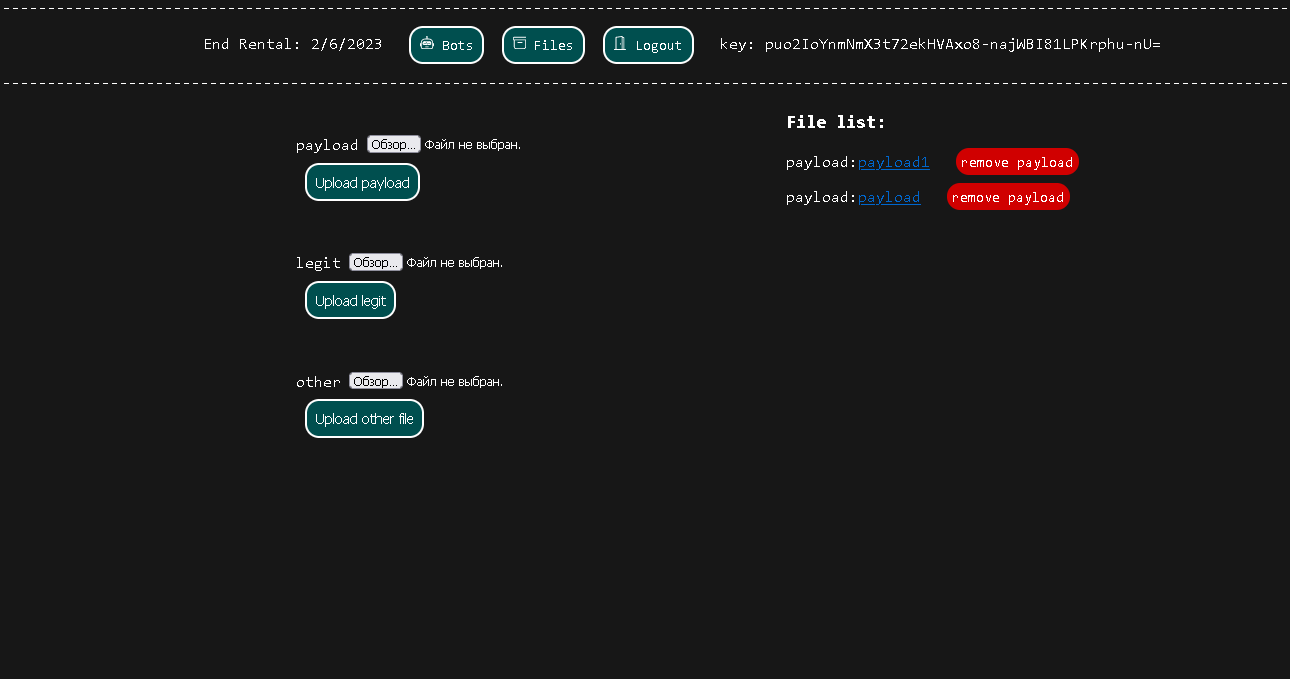Screen dimensions: 1290x679
Task: Open the payload file link
Action: coord(889,197)
